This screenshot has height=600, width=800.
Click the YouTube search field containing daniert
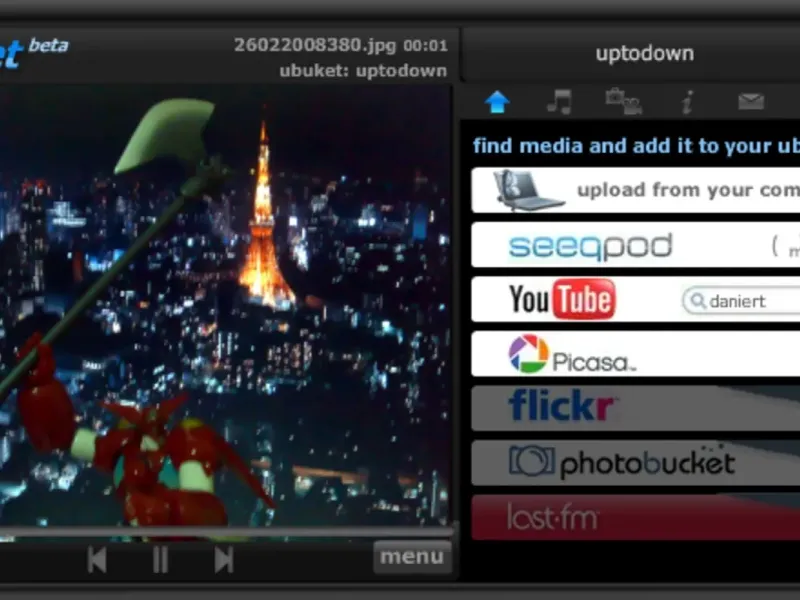[x=741, y=301]
